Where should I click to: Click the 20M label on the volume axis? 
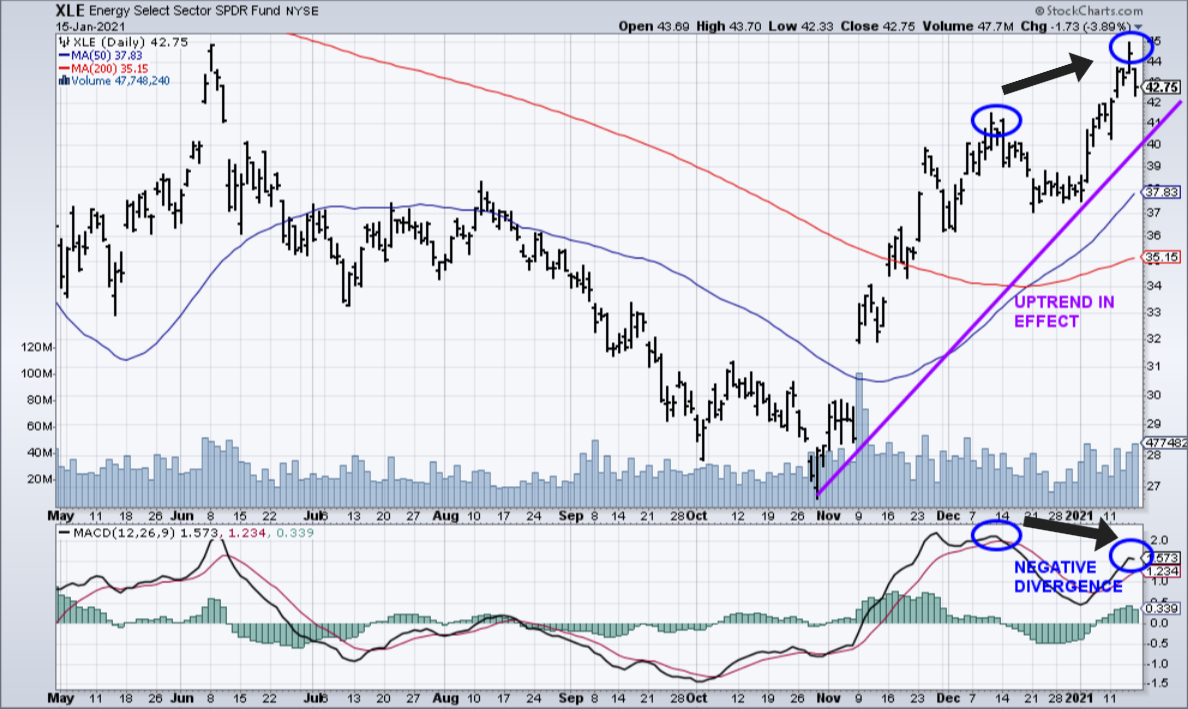[40, 479]
